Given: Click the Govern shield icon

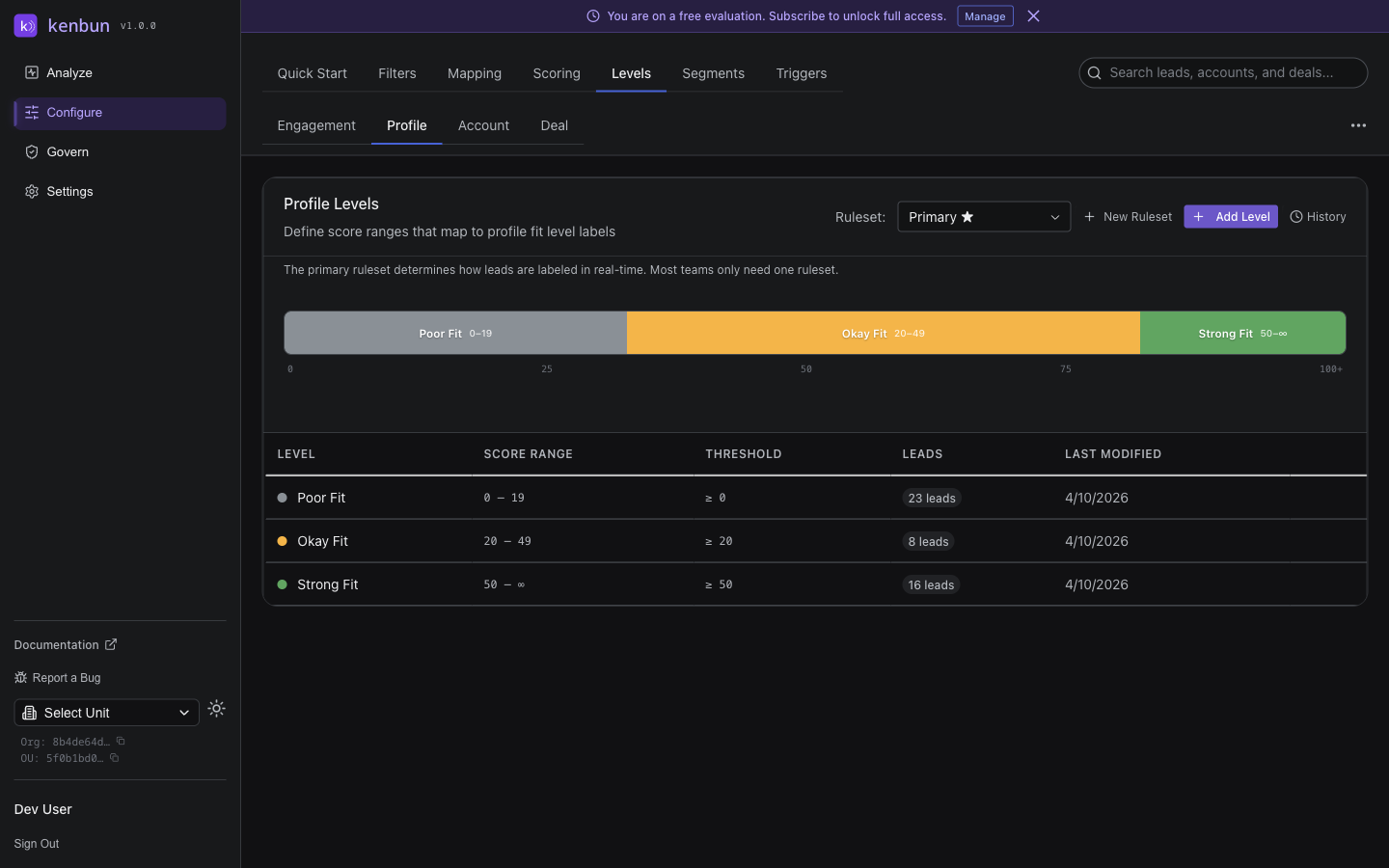Looking at the screenshot, I should tap(32, 151).
